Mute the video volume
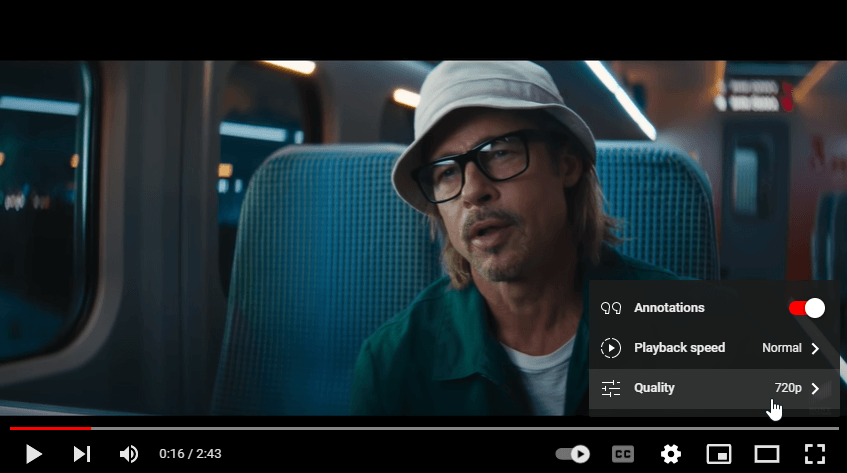Screen dimensions: 847x473 tap(129, 454)
